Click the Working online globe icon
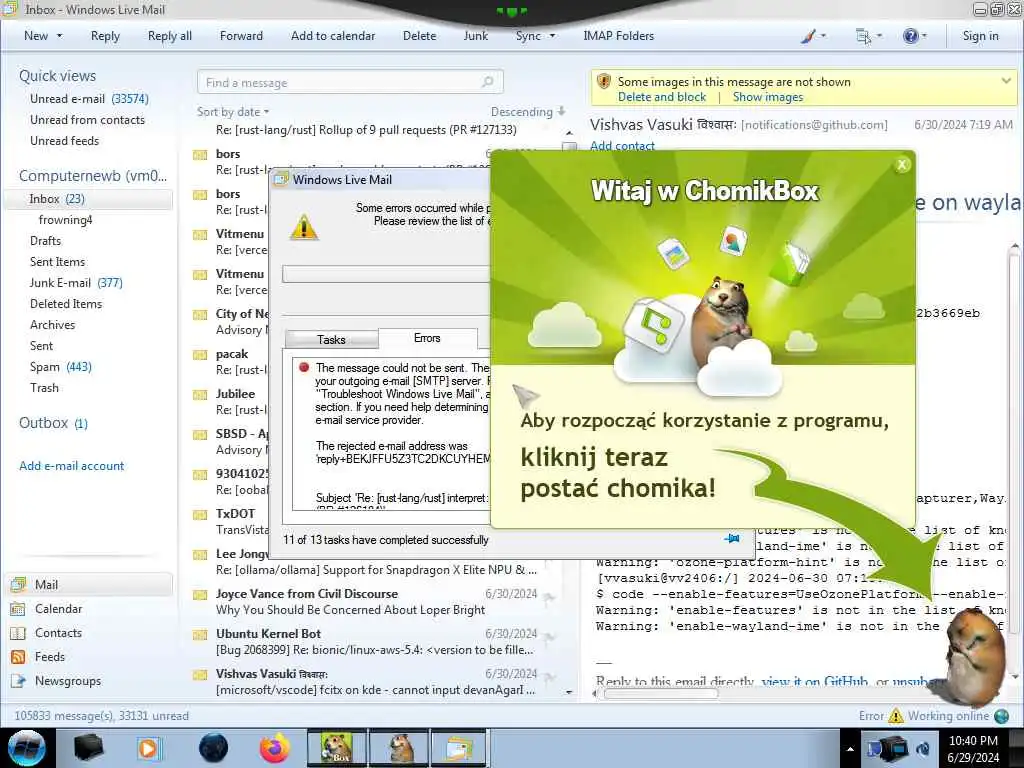This screenshot has width=1024, height=768. click(x=1001, y=716)
